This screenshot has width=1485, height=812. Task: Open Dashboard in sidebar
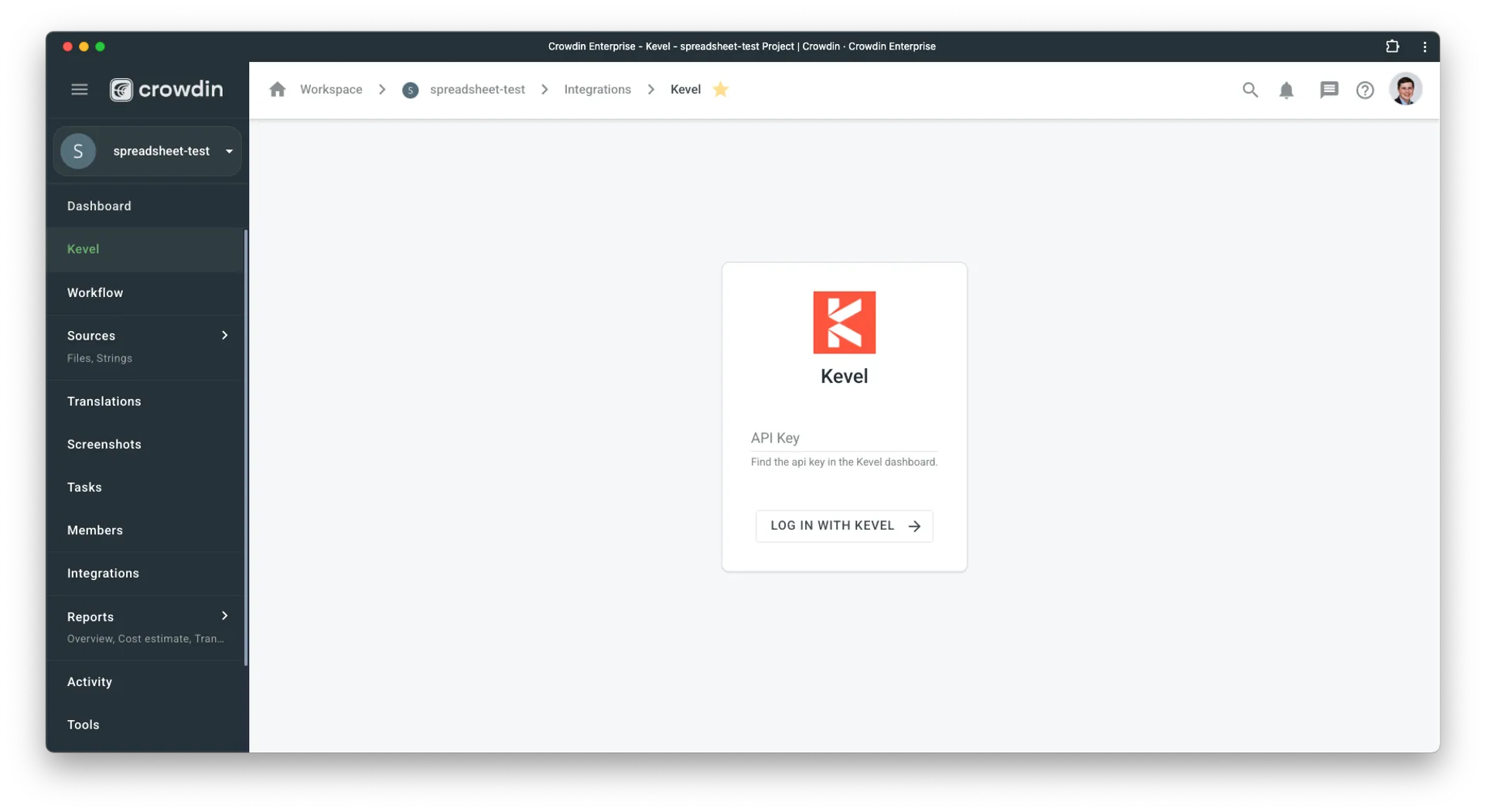tap(145, 206)
